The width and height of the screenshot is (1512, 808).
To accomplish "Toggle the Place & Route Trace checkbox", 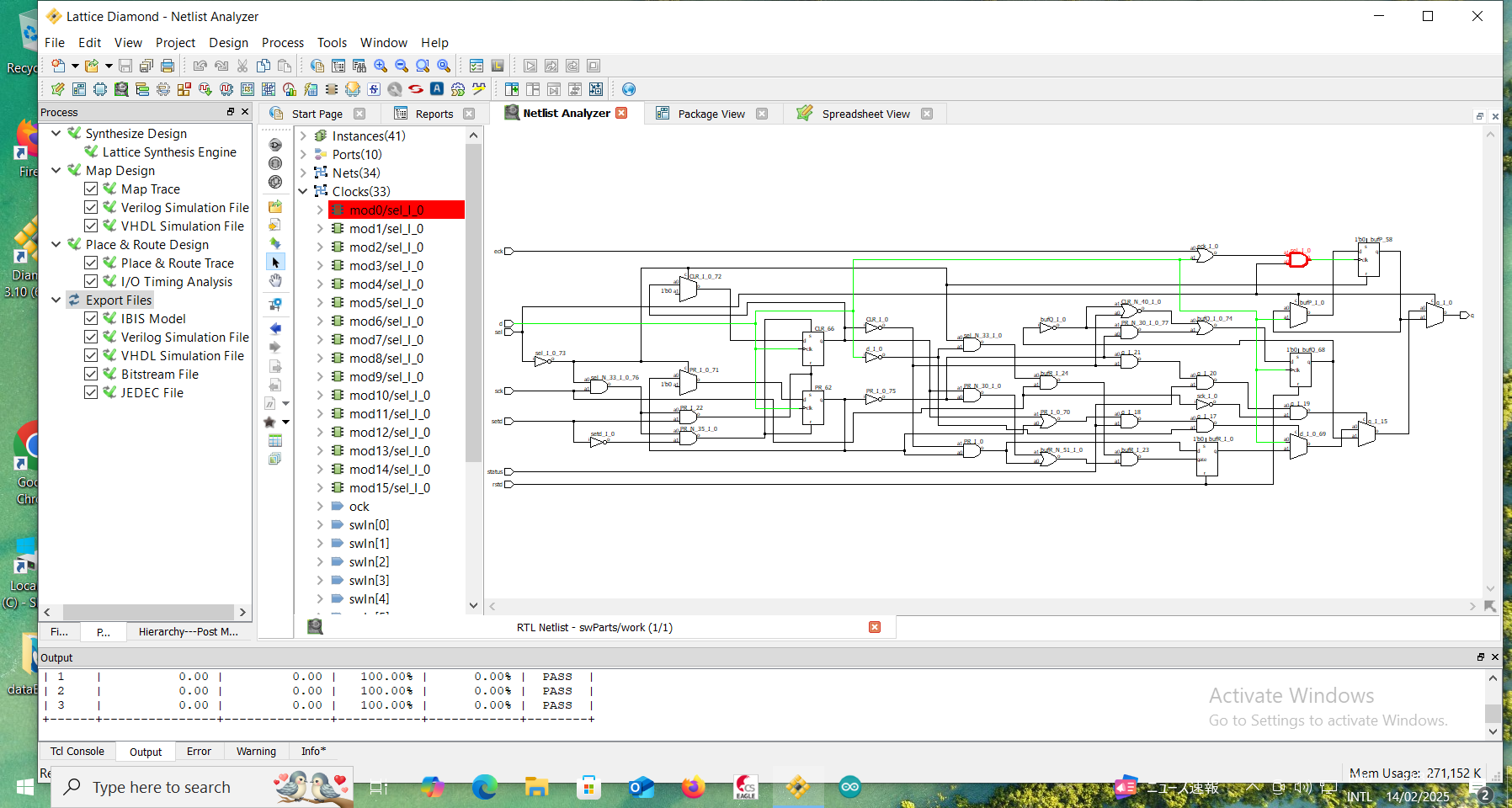I will click(x=91, y=263).
